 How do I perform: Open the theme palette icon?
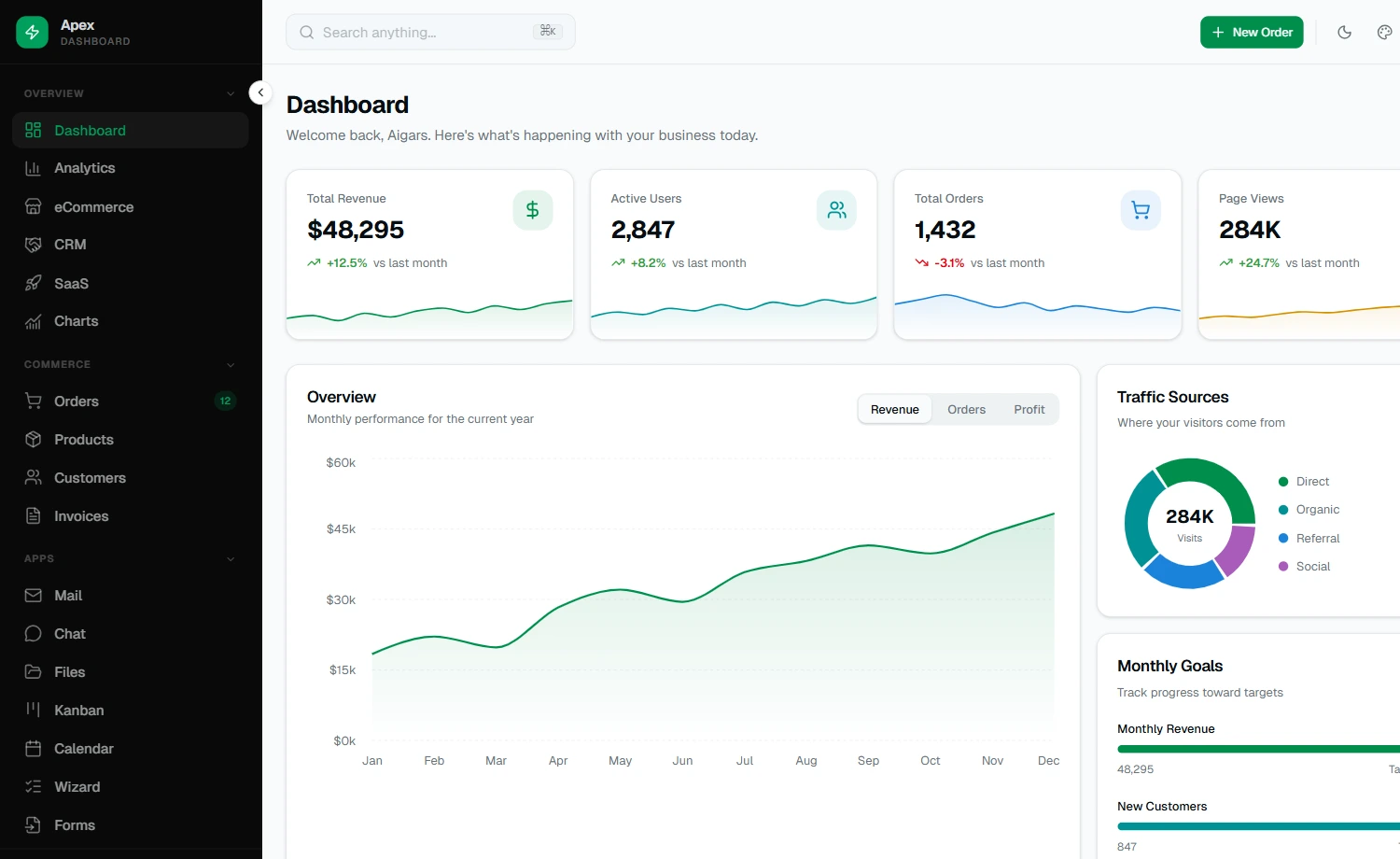click(1385, 32)
